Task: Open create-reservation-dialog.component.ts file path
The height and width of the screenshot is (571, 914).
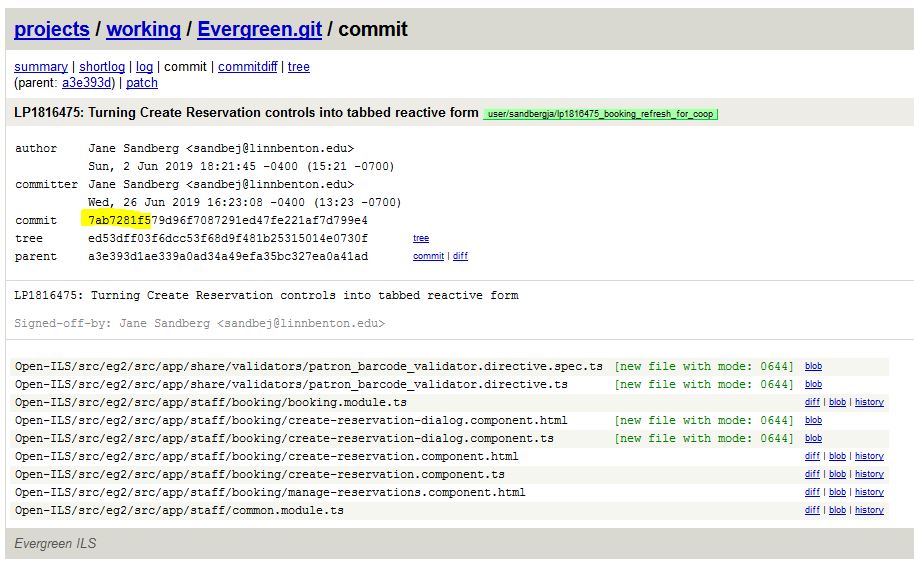Action: [x=284, y=438]
